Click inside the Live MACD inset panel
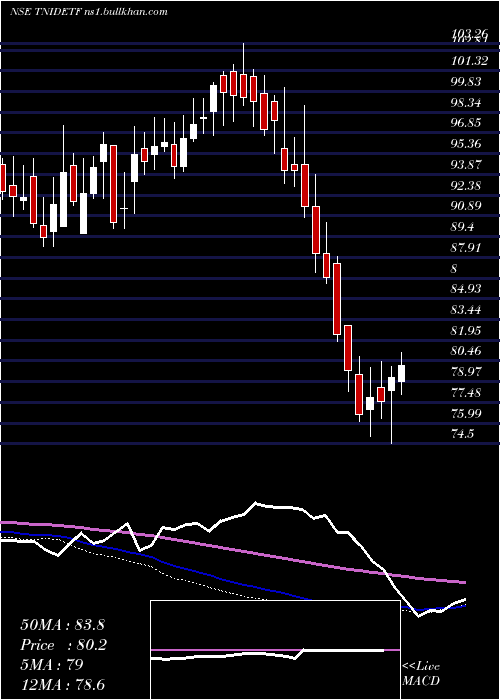Screen dimensions: 500x700 click(275, 650)
